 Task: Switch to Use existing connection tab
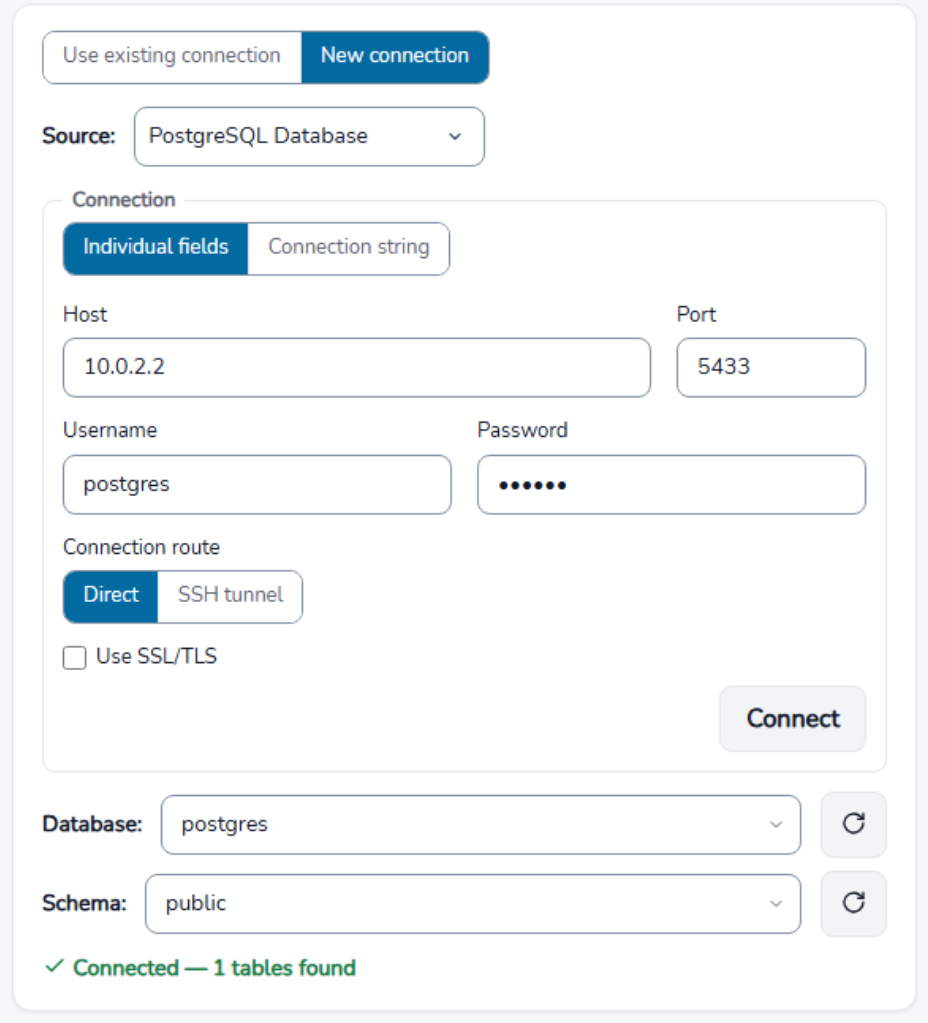172,57
